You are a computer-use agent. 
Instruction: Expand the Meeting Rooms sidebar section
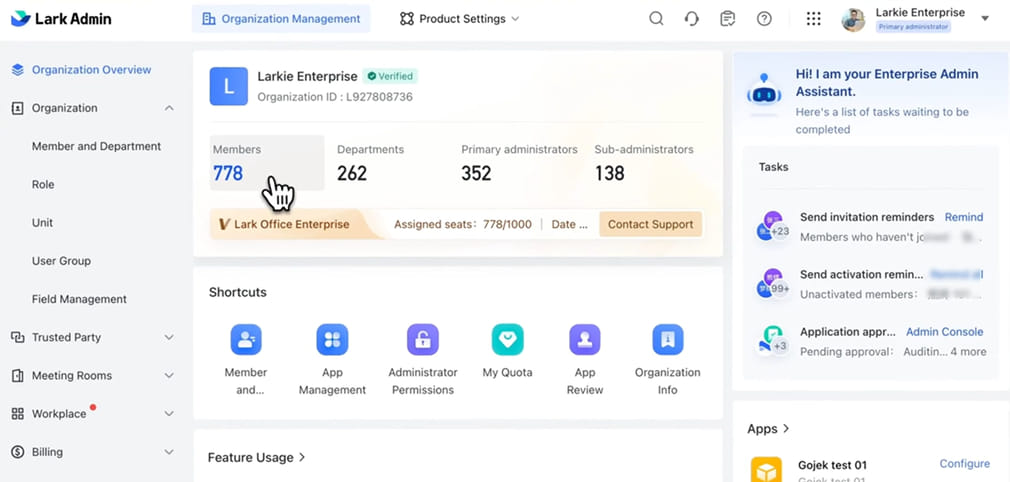(169, 376)
